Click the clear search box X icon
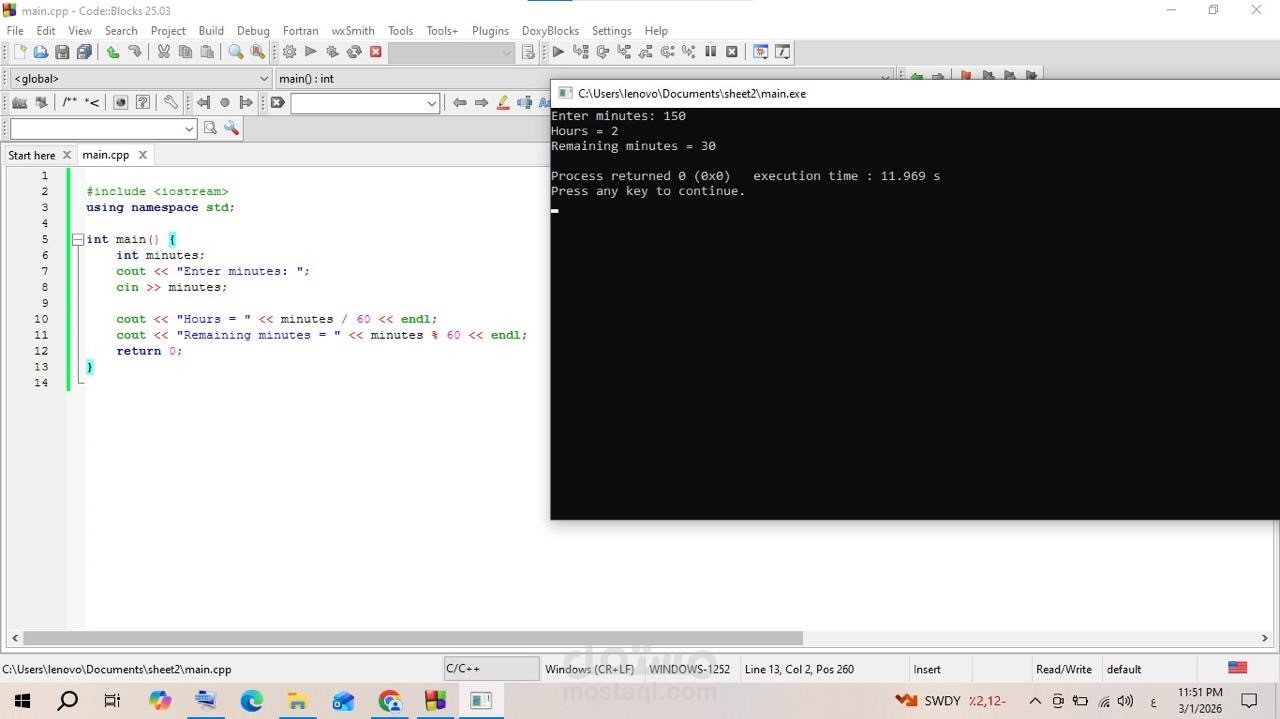The image size is (1280, 719). tap(278, 102)
